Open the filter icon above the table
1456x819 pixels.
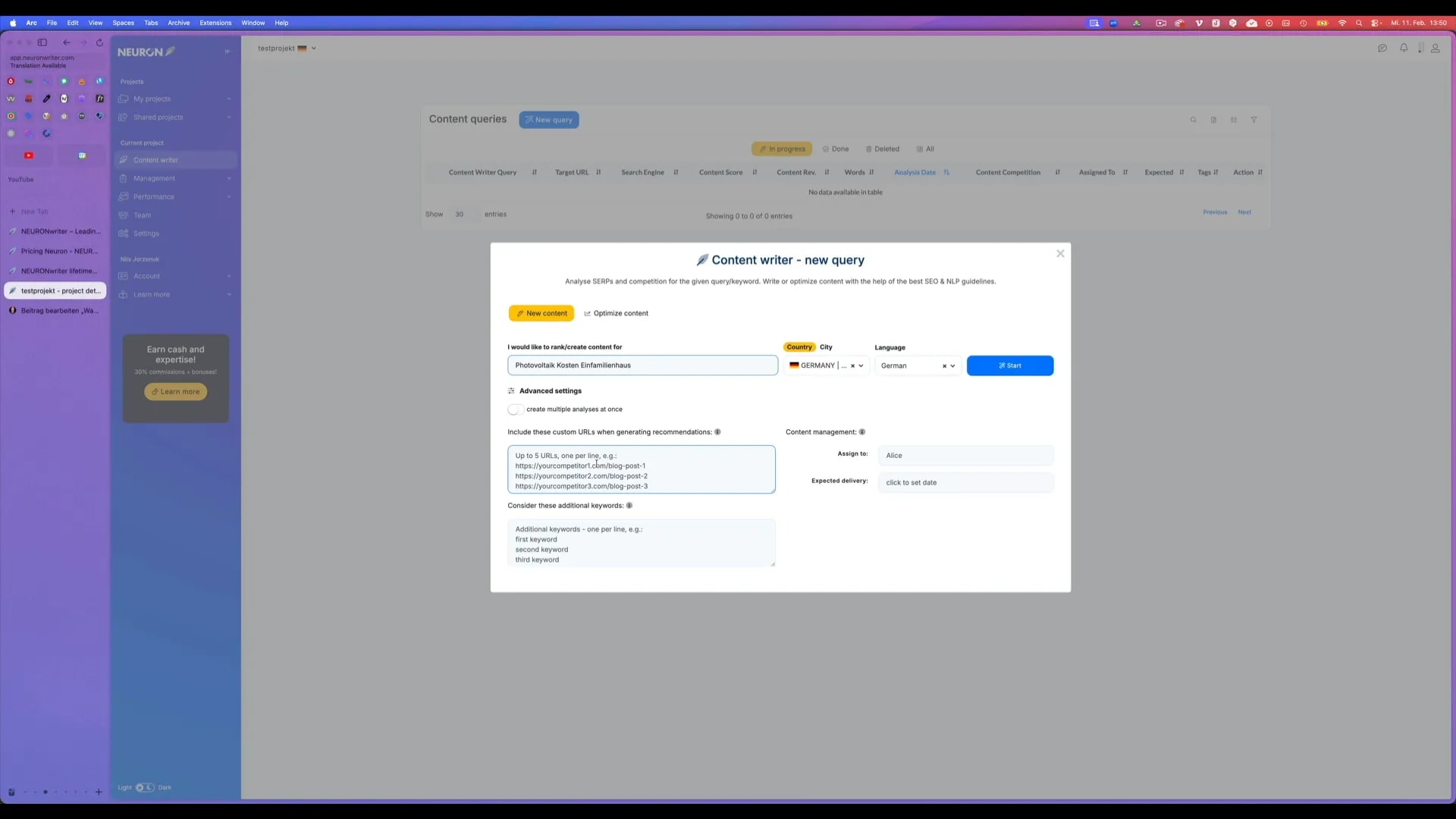click(1254, 119)
